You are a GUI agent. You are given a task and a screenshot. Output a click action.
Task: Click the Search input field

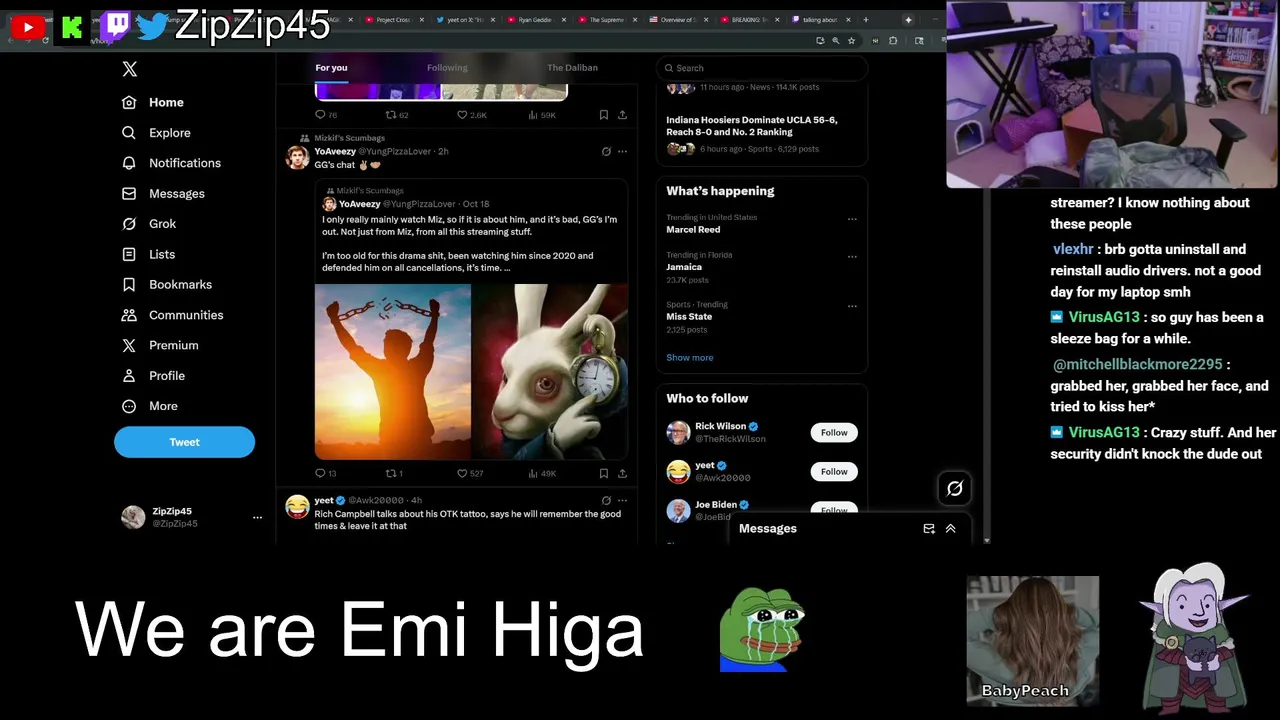[x=762, y=68]
